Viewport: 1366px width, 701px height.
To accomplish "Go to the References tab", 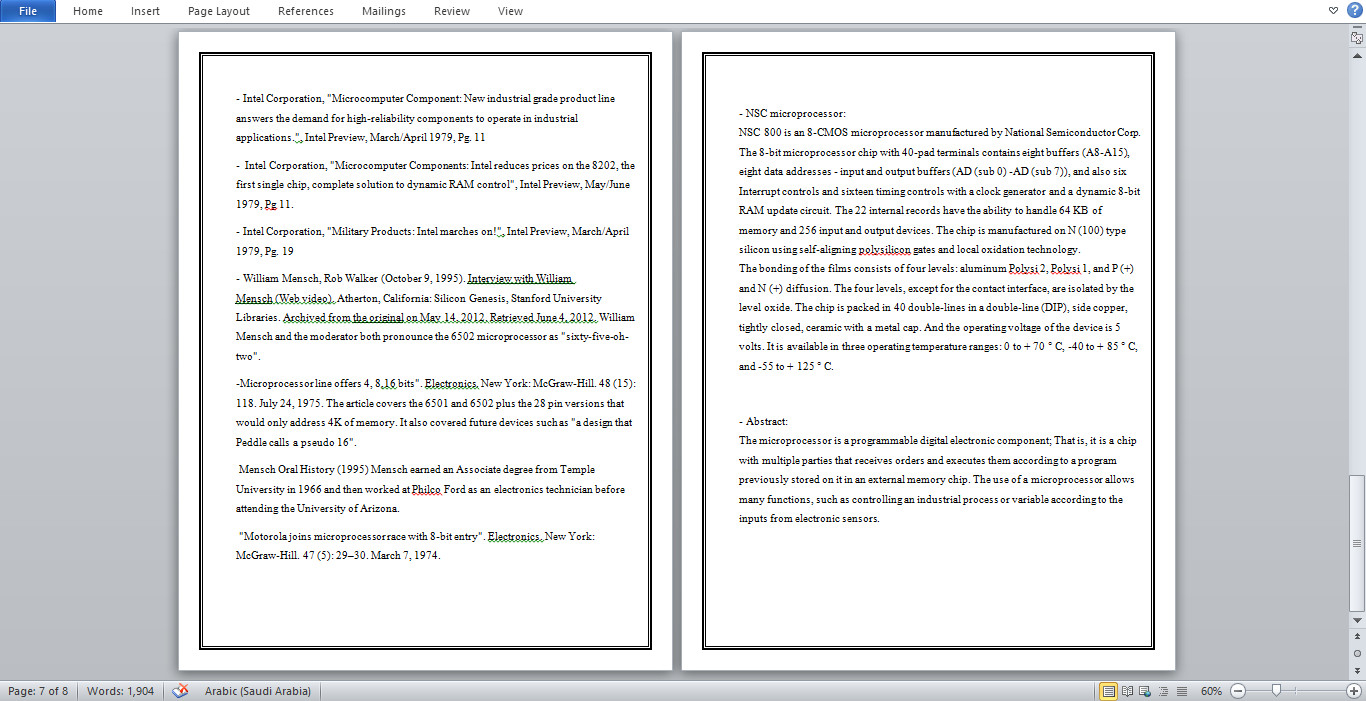I will coord(306,11).
